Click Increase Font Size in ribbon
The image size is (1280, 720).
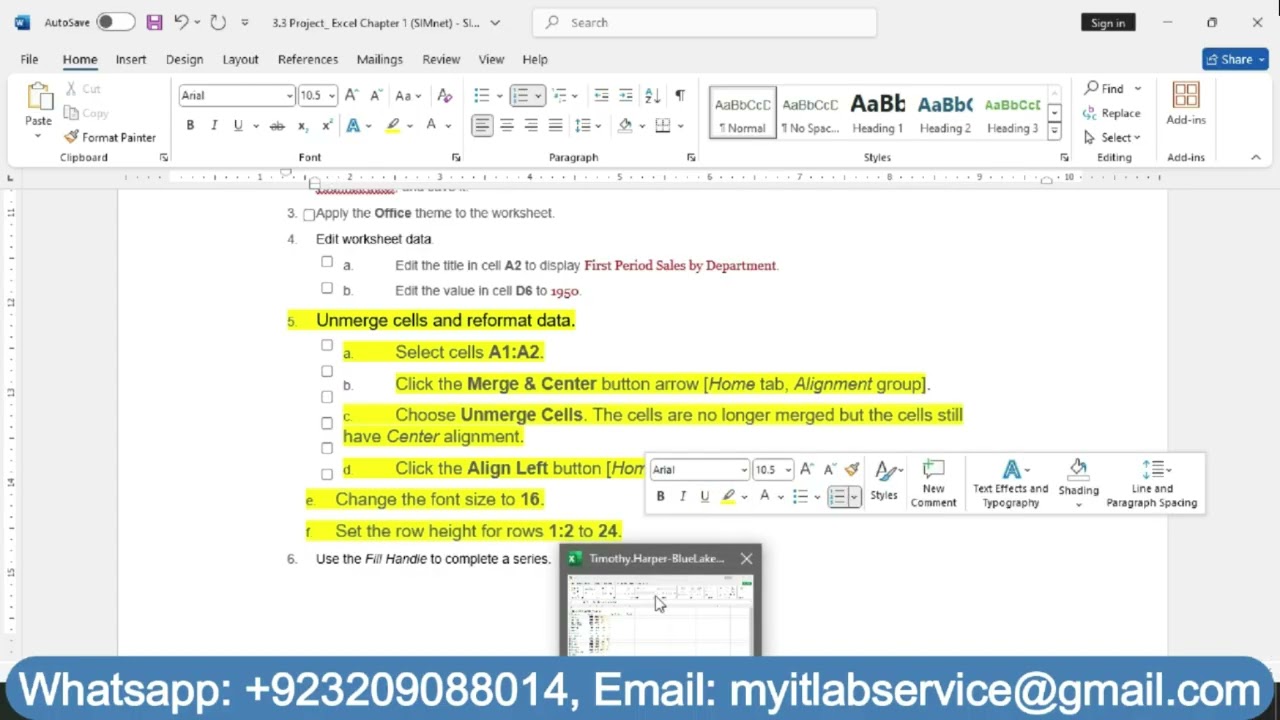point(351,95)
